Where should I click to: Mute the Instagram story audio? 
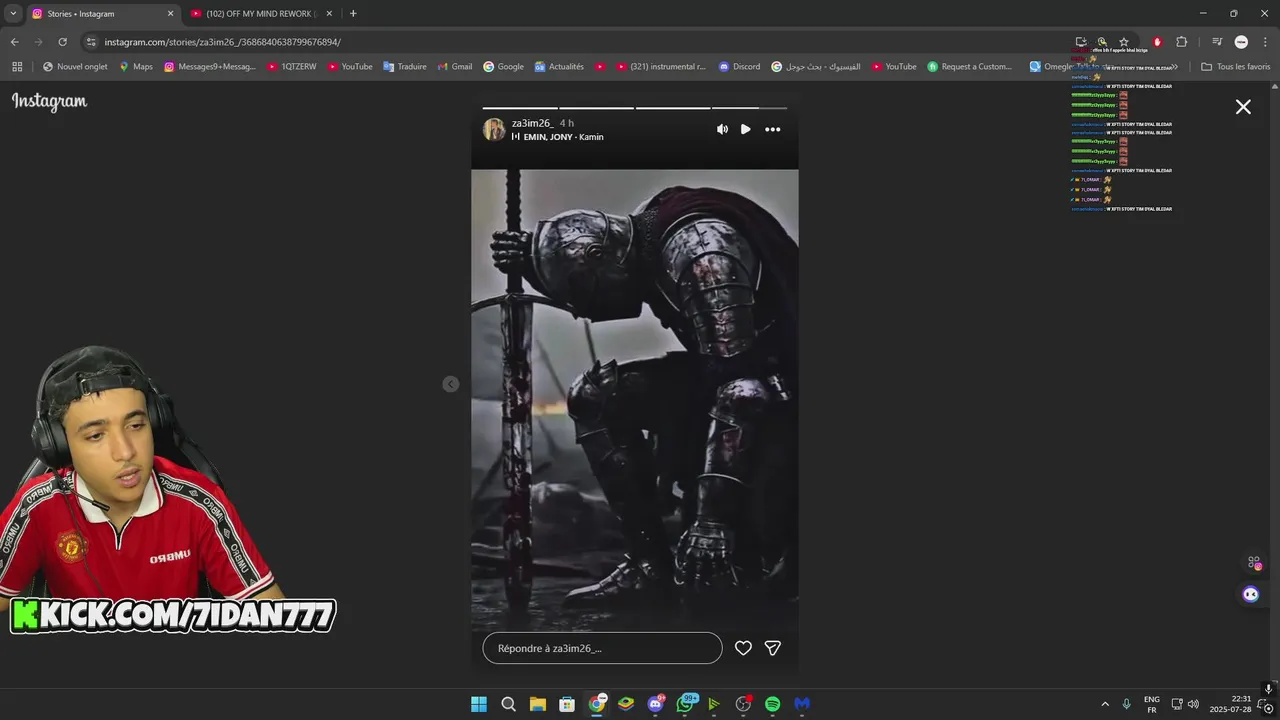722,129
